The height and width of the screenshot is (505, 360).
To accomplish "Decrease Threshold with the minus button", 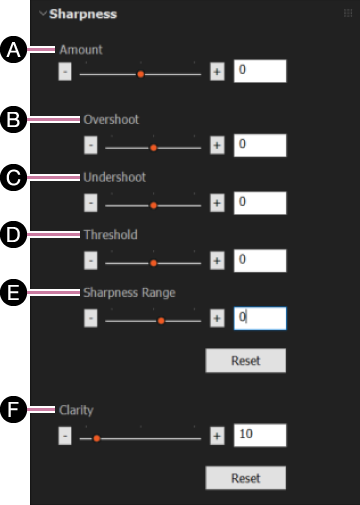I will coord(91,260).
